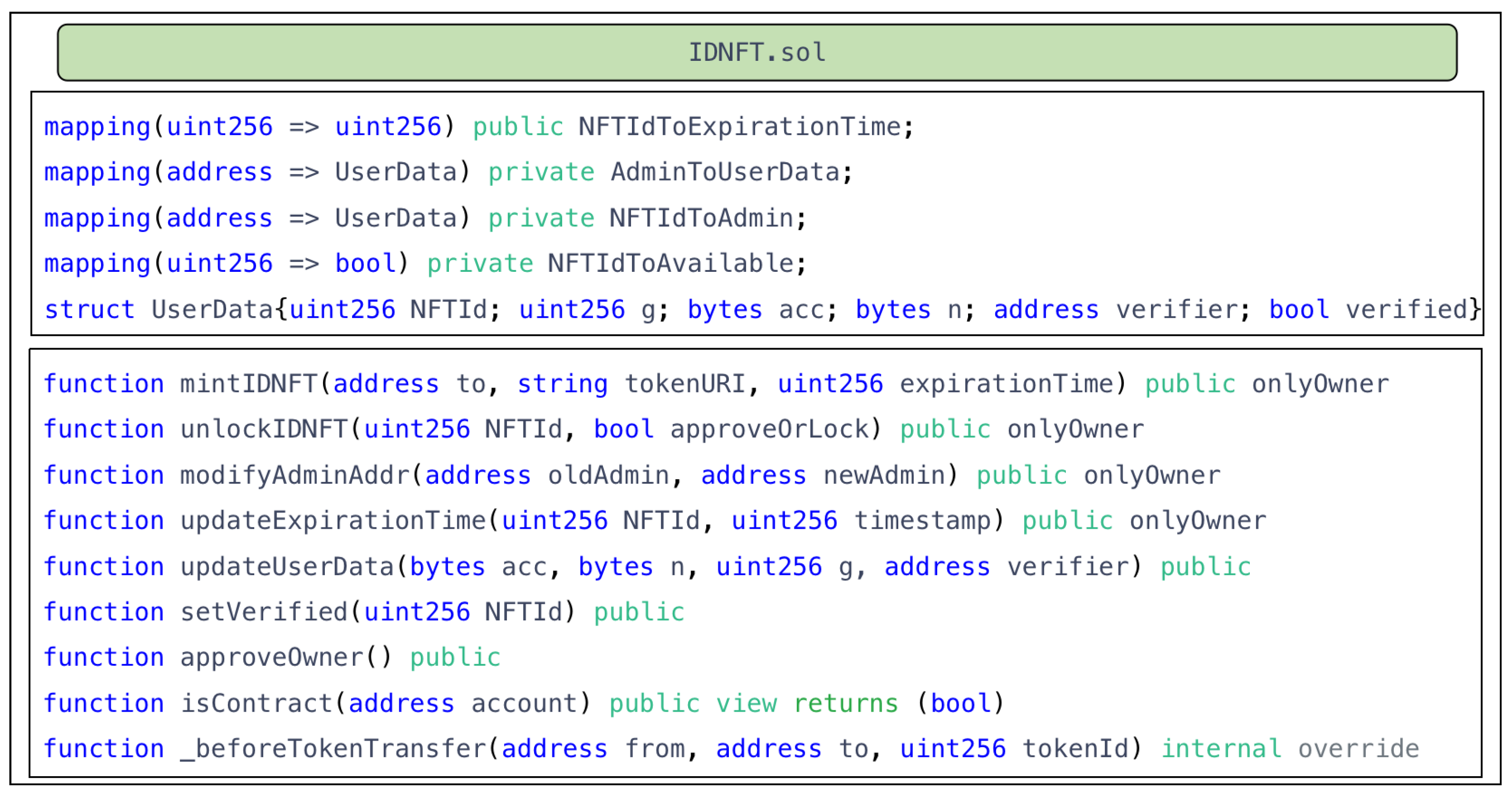Select the NFTIdToAdmin mapping name

[701, 219]
